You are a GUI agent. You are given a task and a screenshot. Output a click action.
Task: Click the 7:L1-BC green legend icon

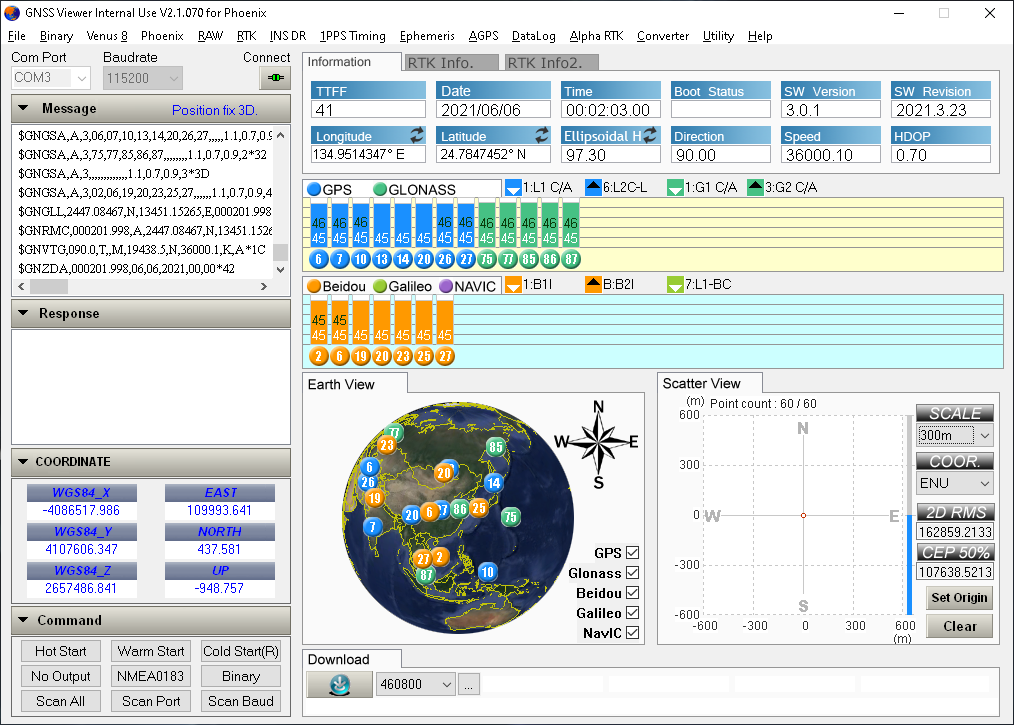coord(675,285)
